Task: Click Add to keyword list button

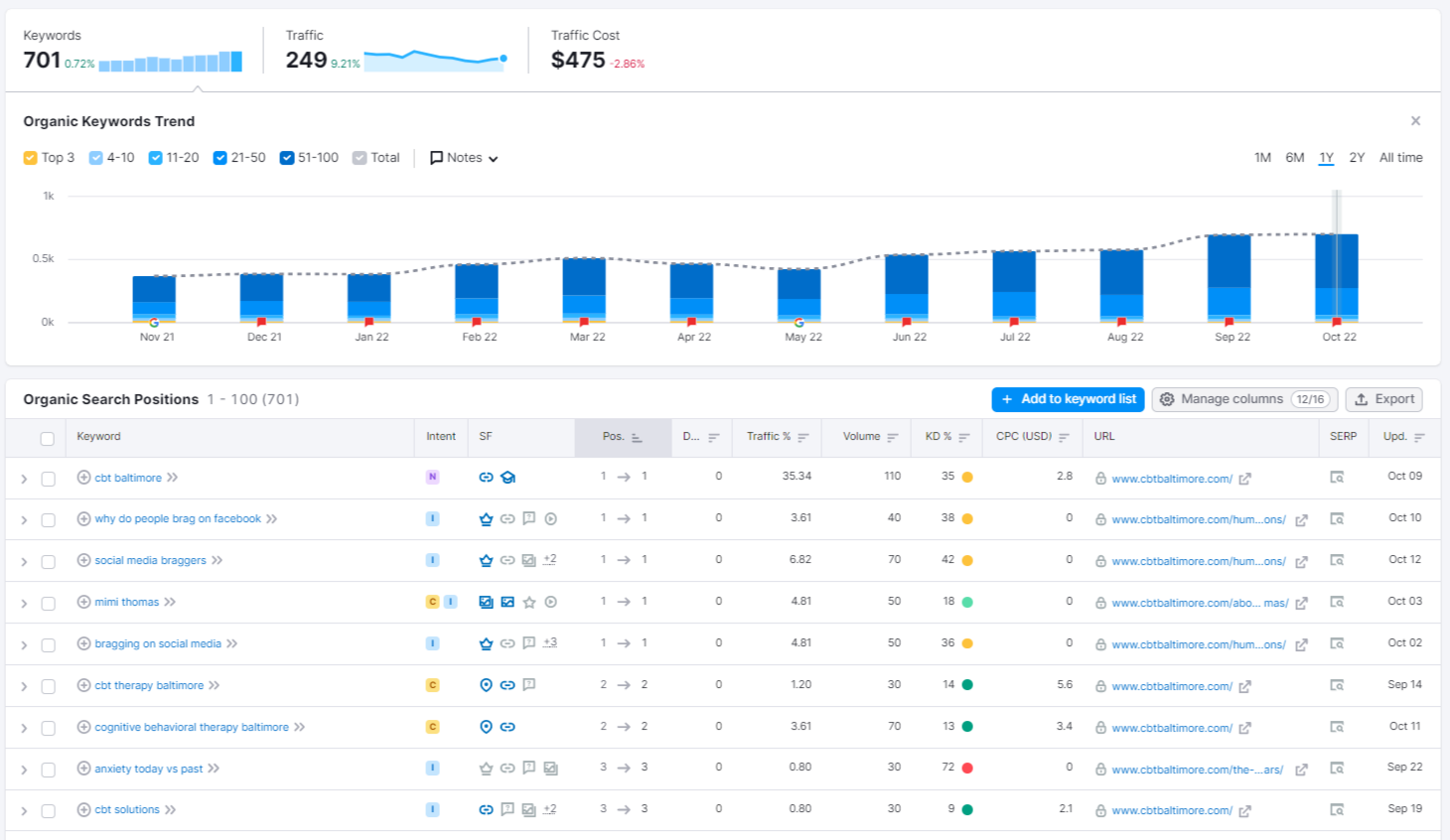Action: point(1068,399)
